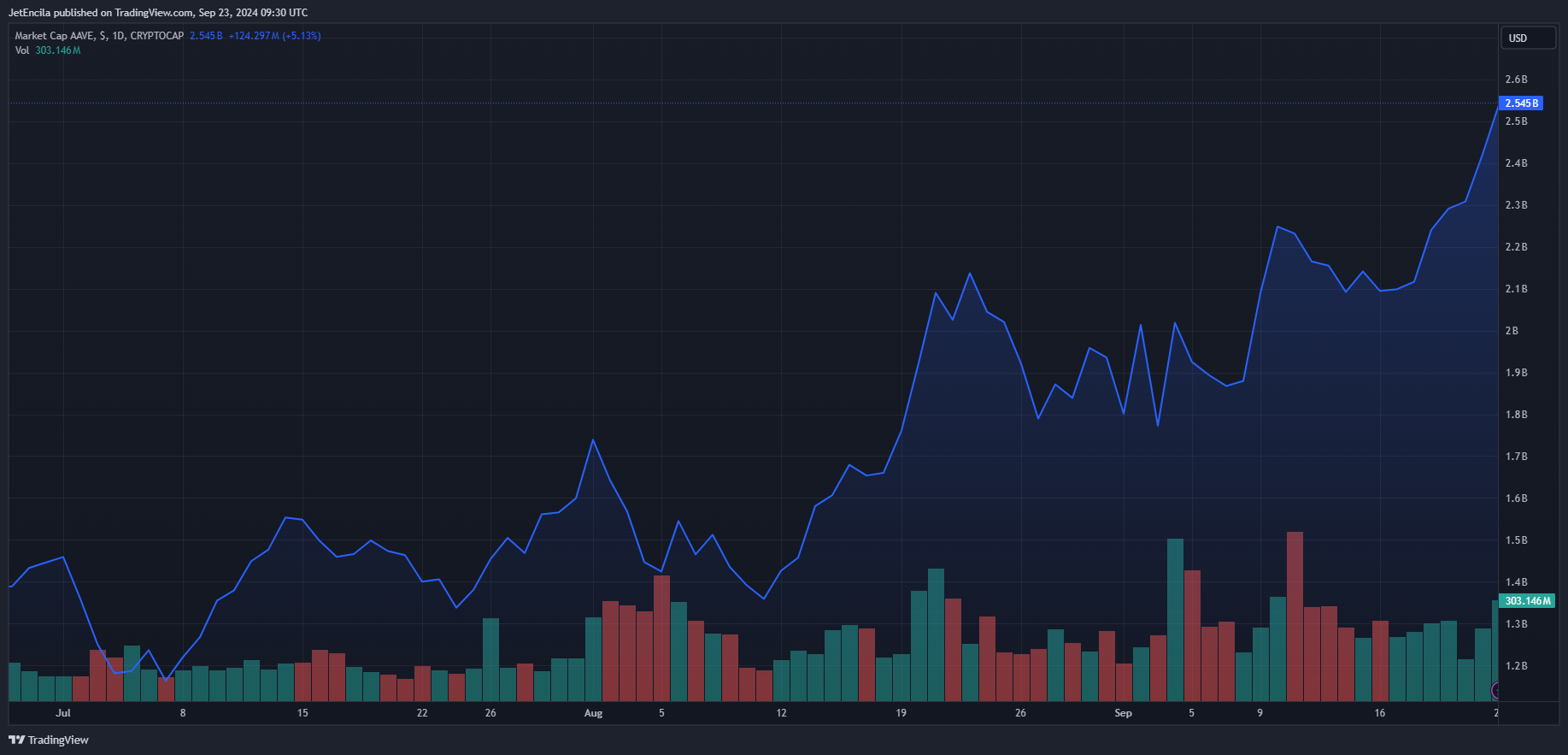Click the blue 2.545B current price label
1568x755 pixels.
pyautogui.click(x=1521, y=103)
